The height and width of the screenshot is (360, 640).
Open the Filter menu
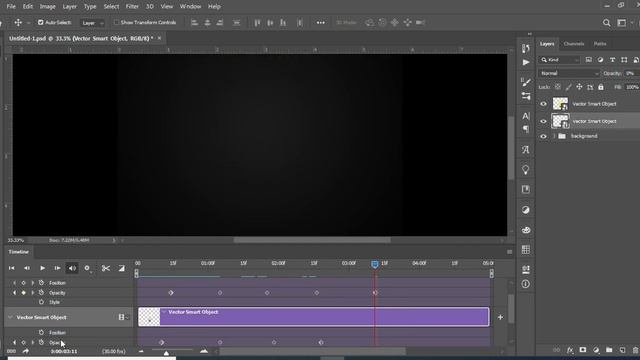(x=132, y=7)
